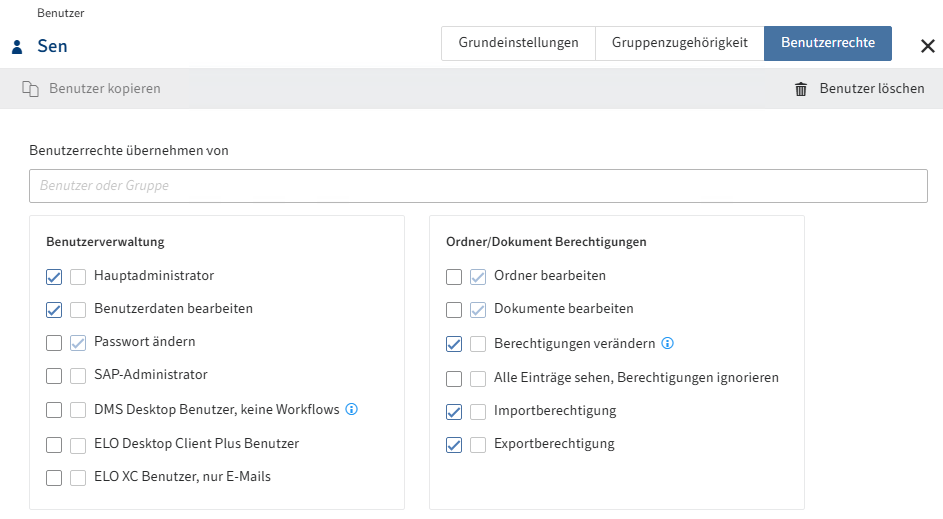Click the copy icon for Benutzer kopieren
Image resolution: width=943 pixels, height=519 pixels.
(x=31, y=89)
